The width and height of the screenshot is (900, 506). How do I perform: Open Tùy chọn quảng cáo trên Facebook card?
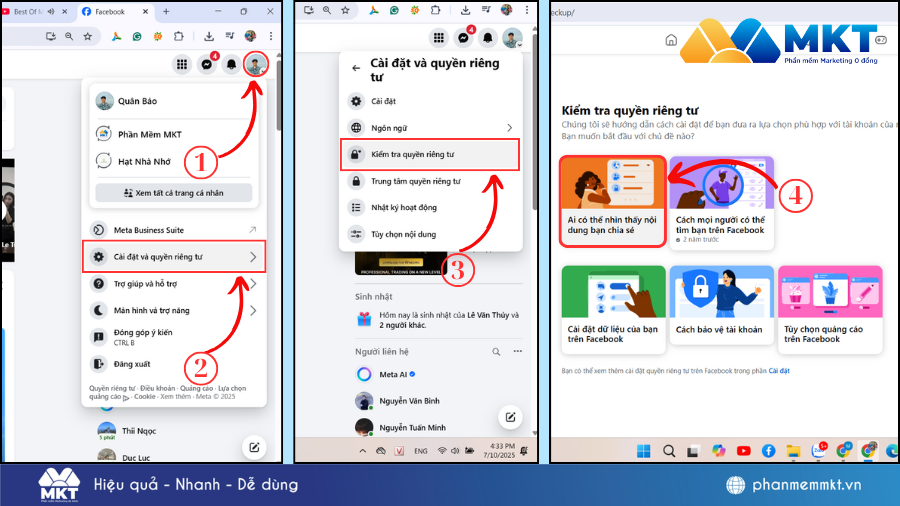pyautogui.click(x=829, y=309)
